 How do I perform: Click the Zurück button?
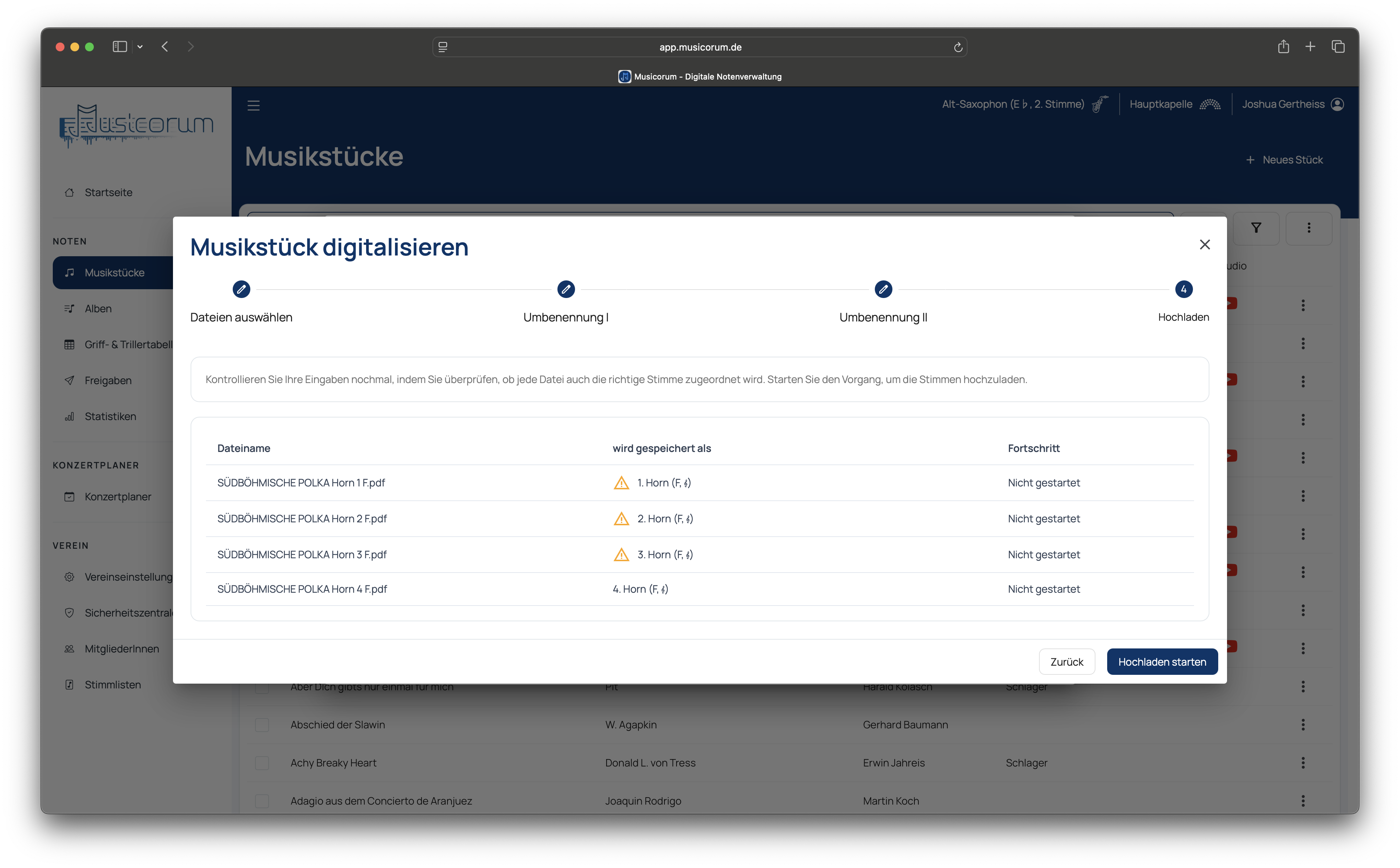click(1066, 662)
